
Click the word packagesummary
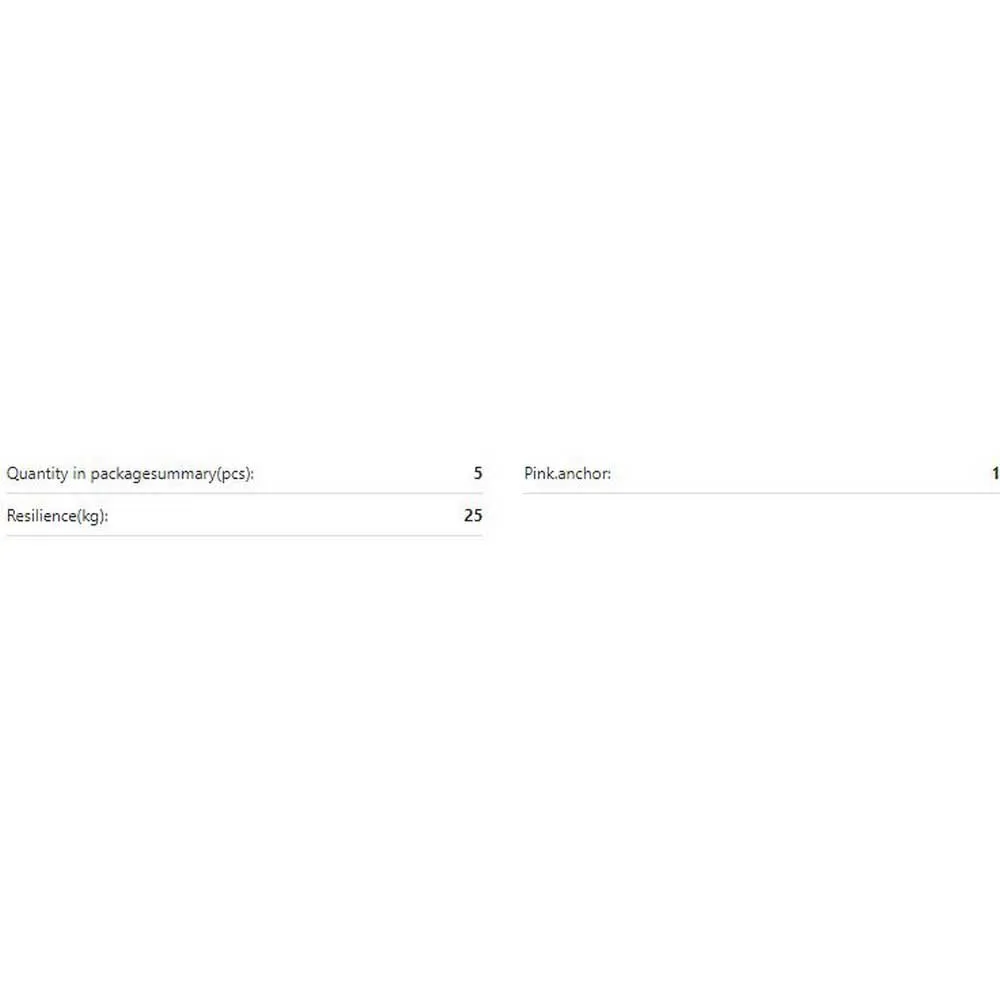[153, 474]
